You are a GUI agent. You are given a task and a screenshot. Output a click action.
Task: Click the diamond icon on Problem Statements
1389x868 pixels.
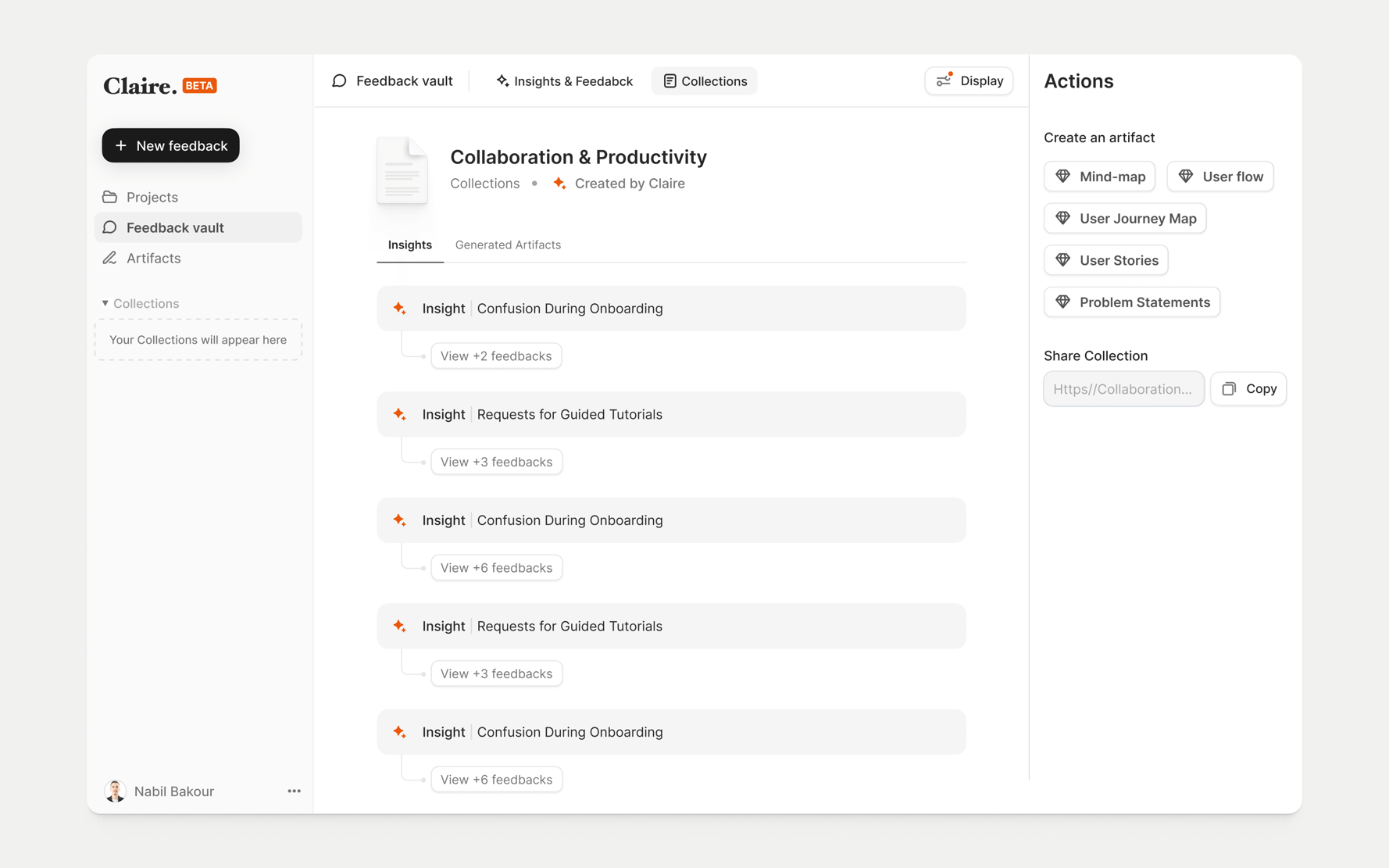1063,302
